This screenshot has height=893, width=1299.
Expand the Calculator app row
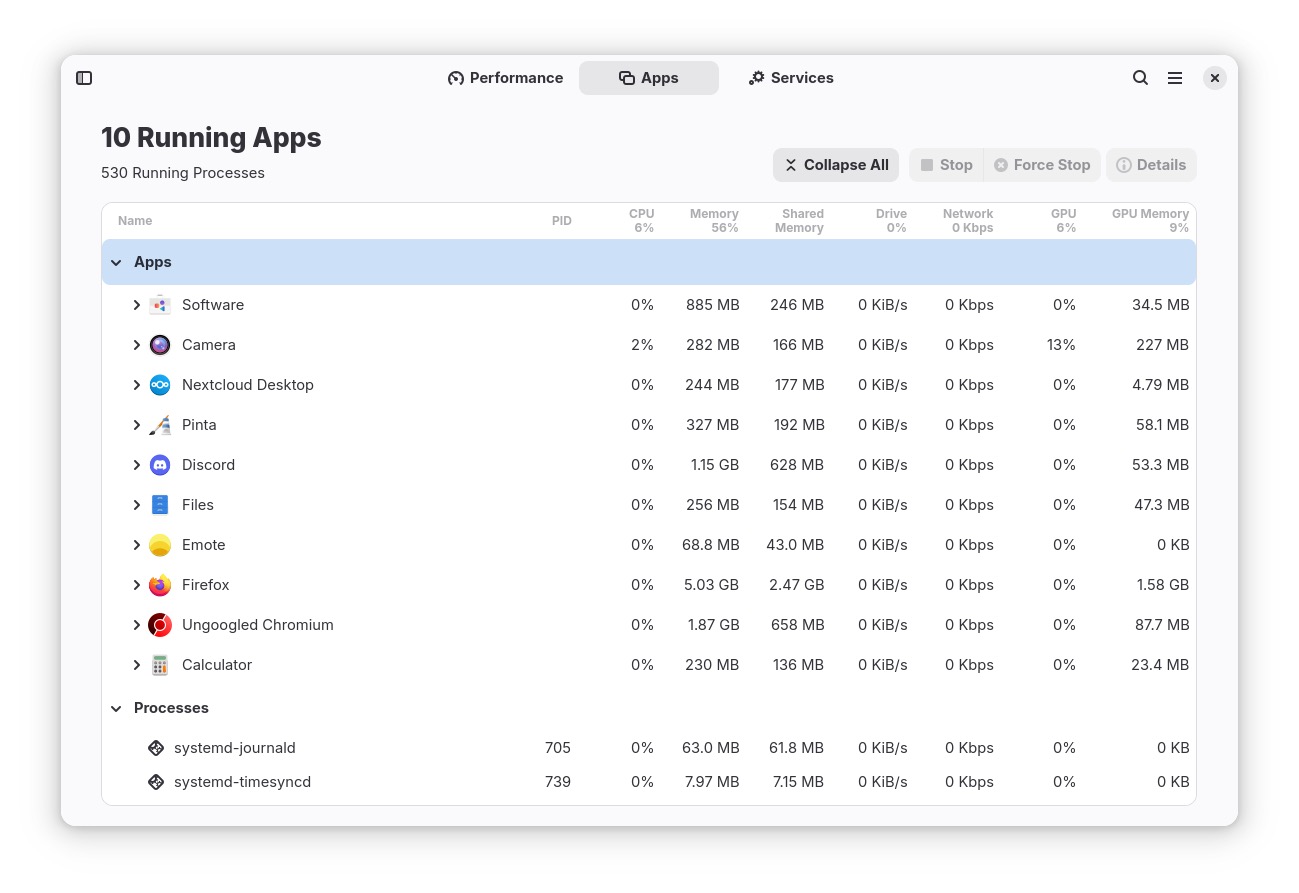(137, 665)
